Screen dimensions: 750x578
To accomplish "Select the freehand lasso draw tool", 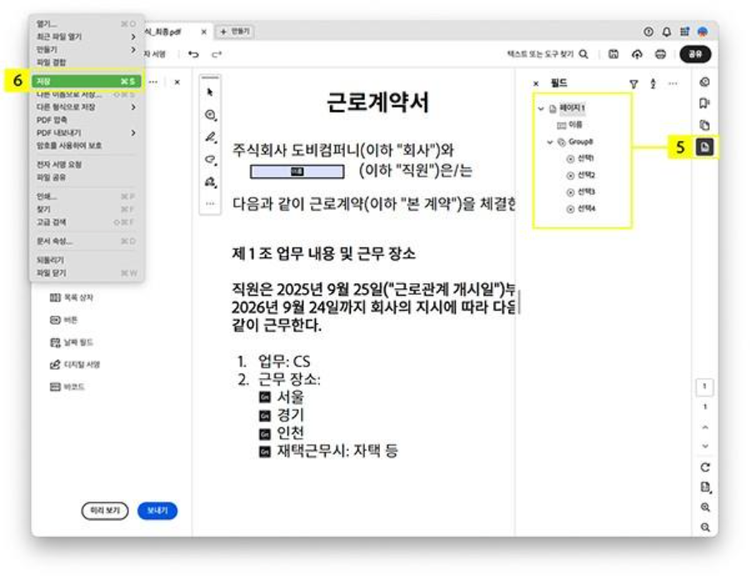I will 210,159.
